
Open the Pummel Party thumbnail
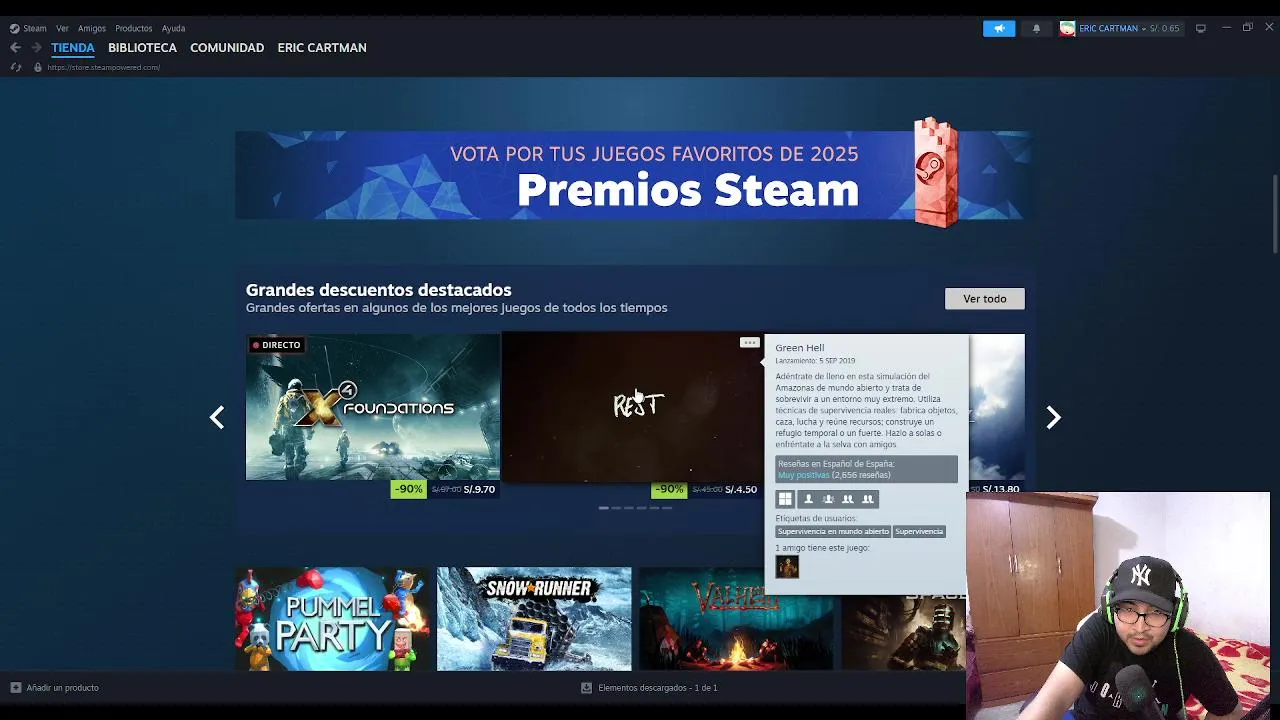pos(333,619)
